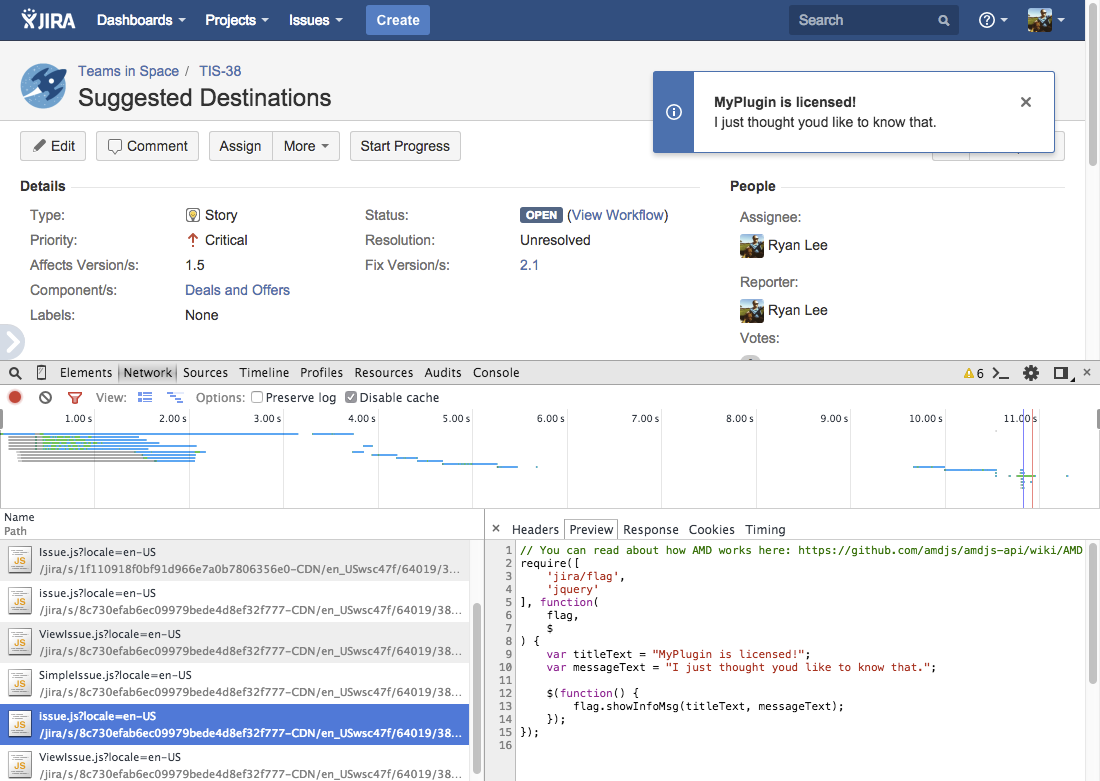
Task: Open the View Workflow link
Action: tap(617, 215)
